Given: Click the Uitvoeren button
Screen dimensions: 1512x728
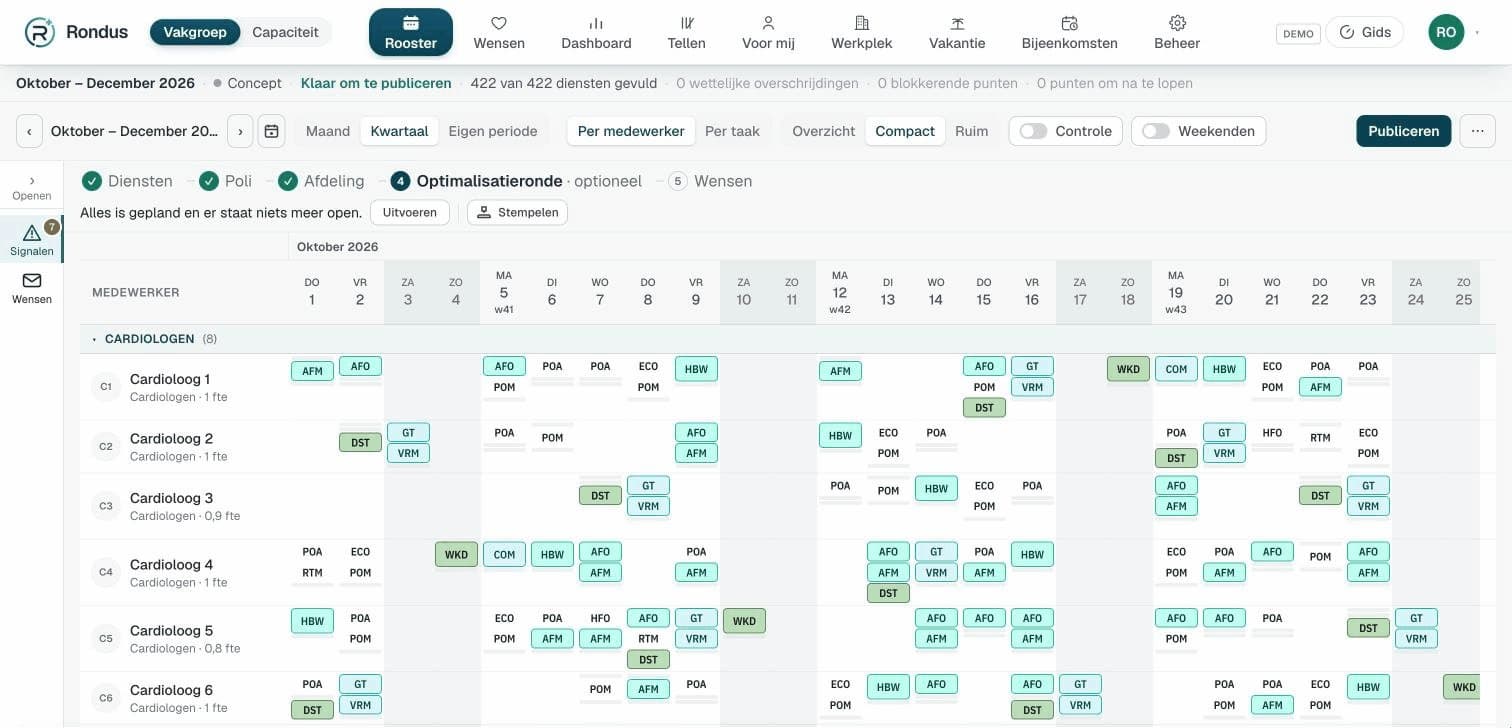Looking at the screenshot, I should click(x=410, y=212).
